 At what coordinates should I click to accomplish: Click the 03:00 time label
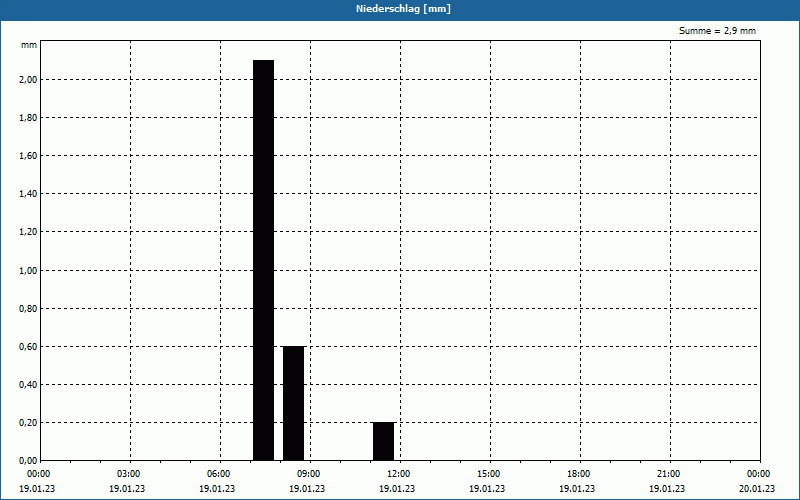[129, 474]
